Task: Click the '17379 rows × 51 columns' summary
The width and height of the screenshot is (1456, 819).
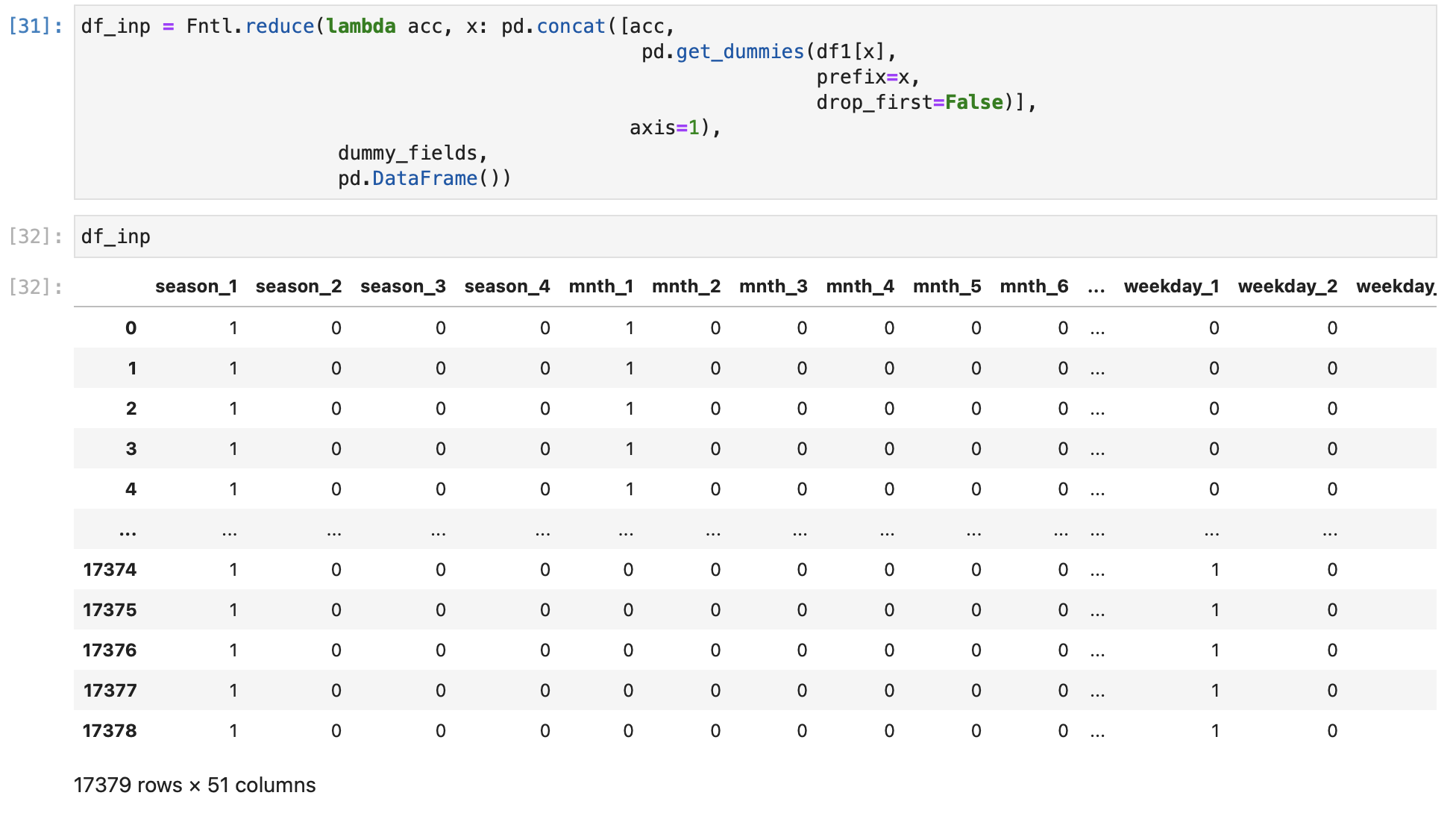Action: [195, 785]
